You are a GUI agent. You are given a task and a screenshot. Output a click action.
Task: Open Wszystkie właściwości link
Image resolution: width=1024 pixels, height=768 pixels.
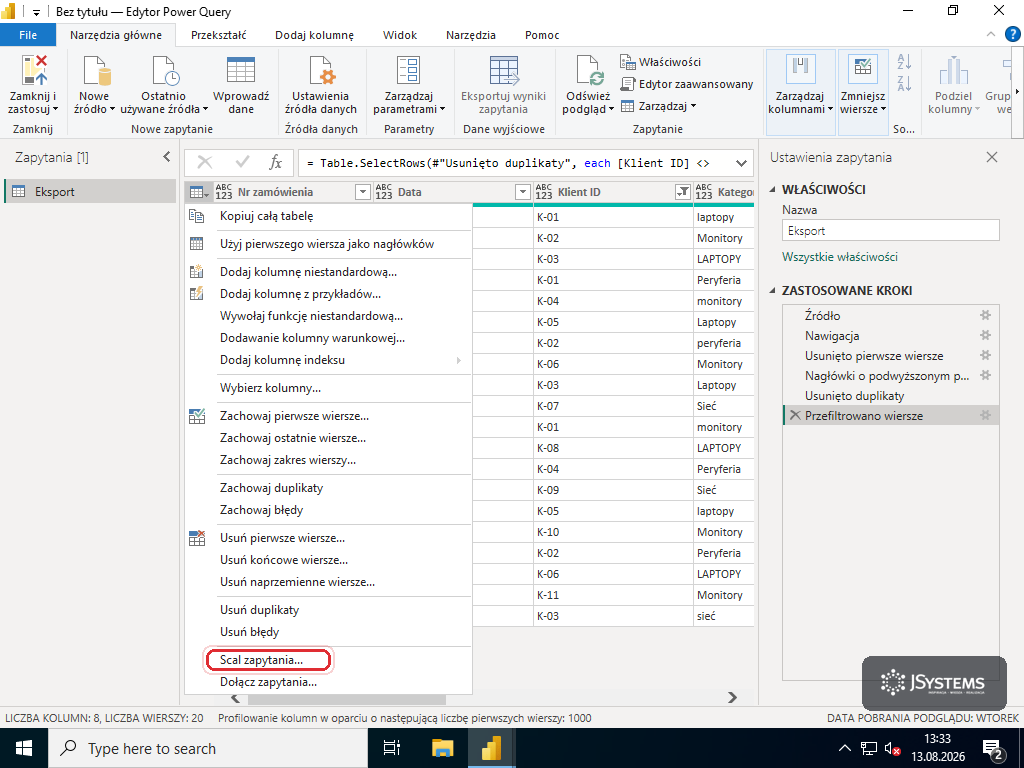[x=839, y=257]
